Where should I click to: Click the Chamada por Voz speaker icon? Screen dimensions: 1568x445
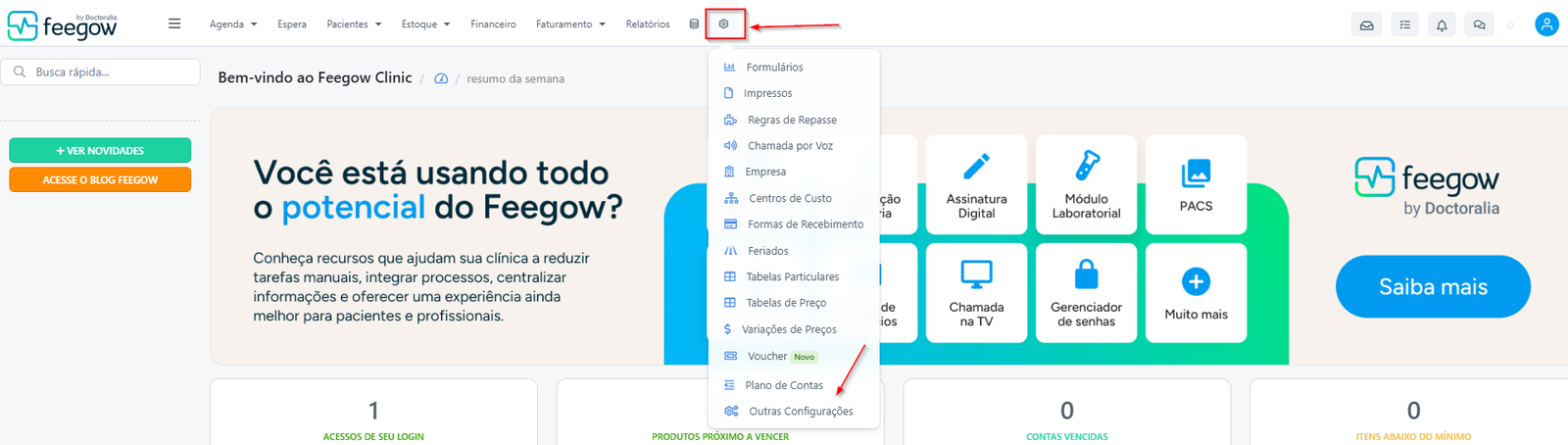pyautogui.click(x=730, y=145)
